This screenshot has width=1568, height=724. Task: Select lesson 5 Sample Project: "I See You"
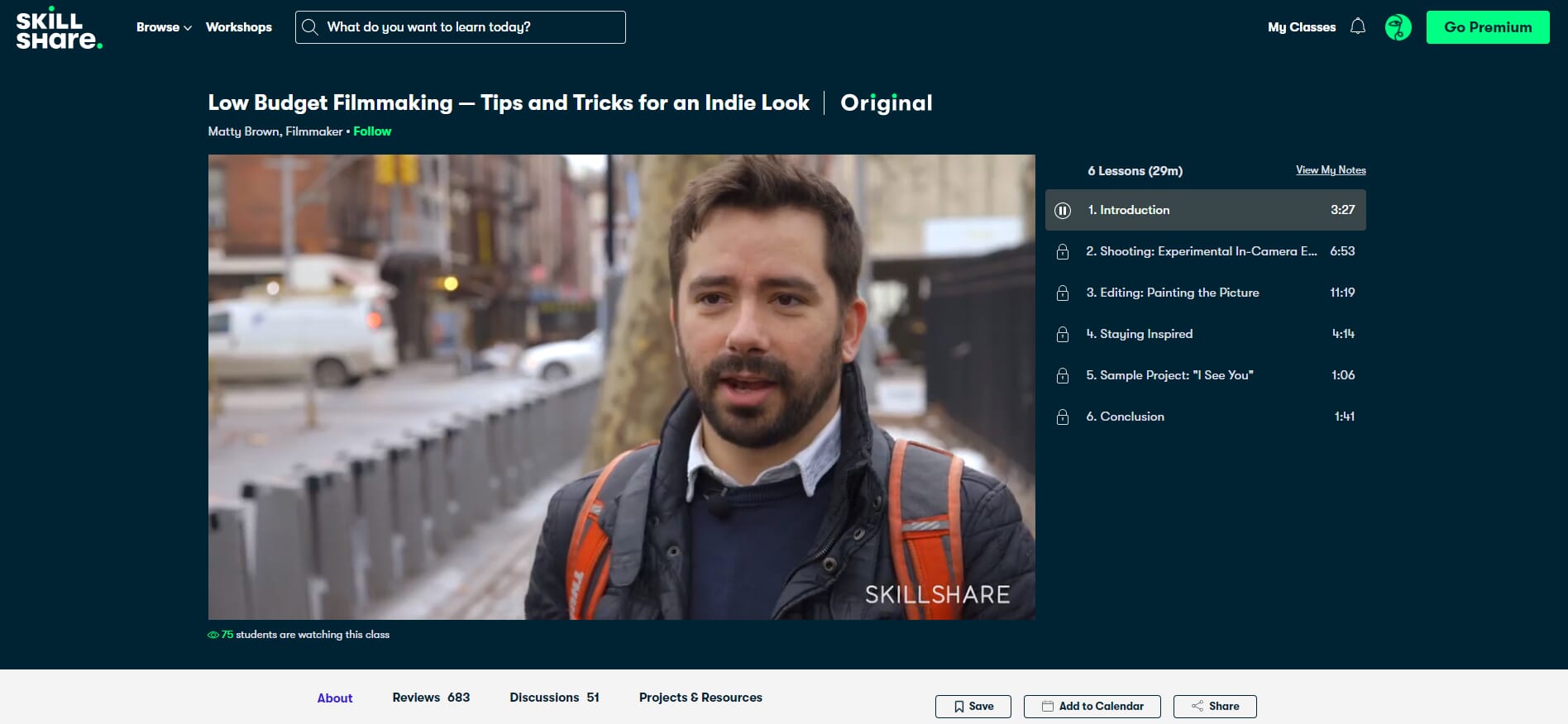tap(1206, 375)
